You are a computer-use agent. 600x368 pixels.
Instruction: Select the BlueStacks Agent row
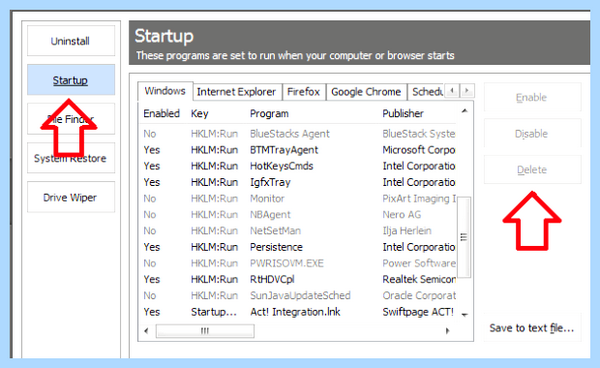[x=298, y=134]
